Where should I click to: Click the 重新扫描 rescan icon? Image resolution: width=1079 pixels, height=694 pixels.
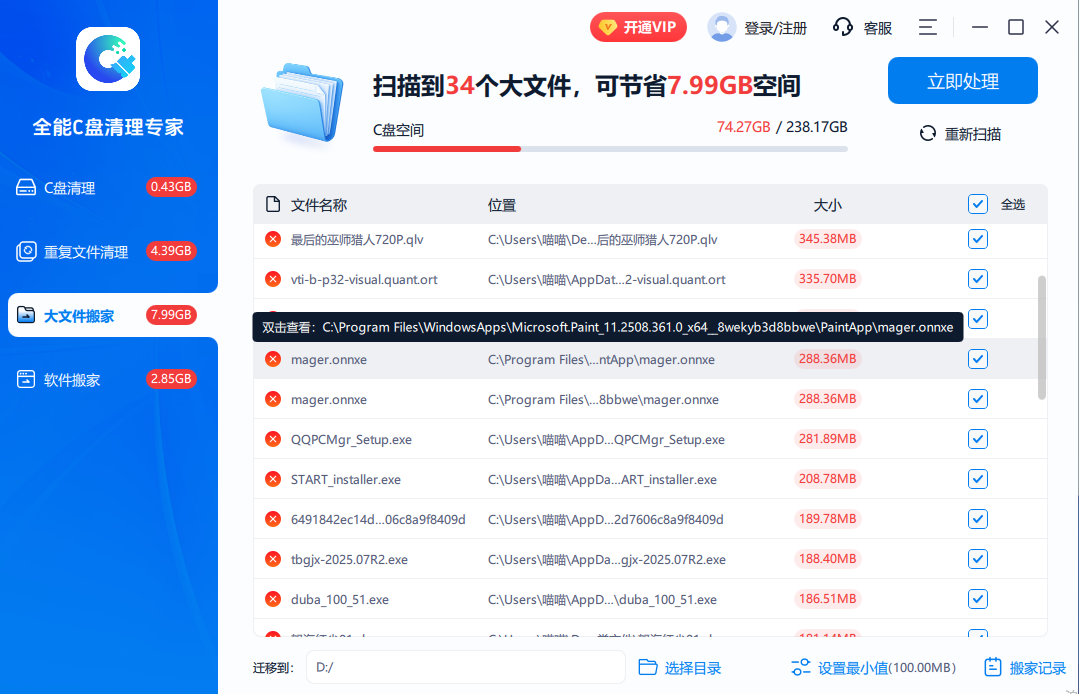(x=927, y=132)
